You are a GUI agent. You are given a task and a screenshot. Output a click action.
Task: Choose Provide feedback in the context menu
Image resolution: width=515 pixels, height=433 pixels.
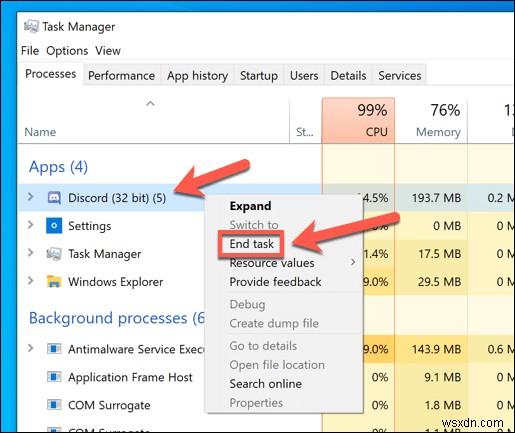tap(275, 282)
